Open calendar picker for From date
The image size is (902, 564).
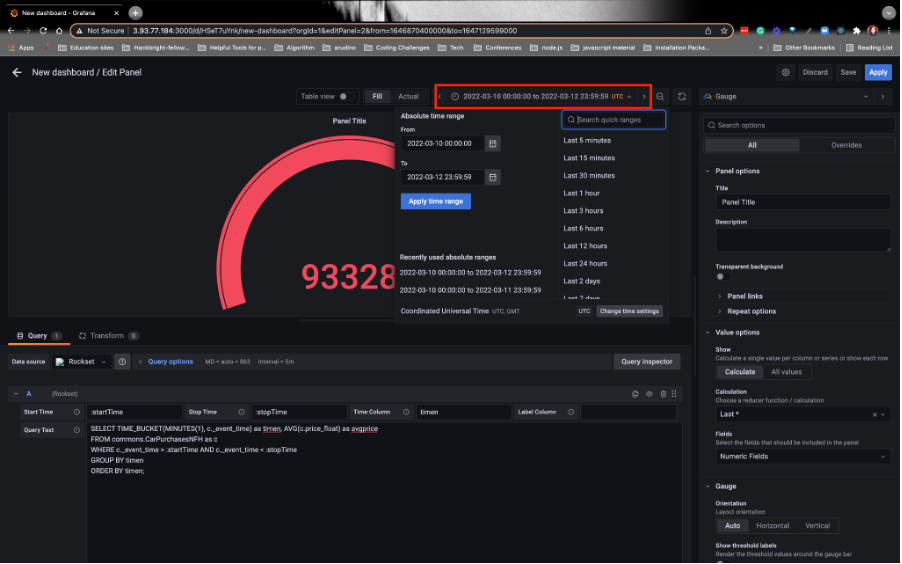[x=492, y=143]
